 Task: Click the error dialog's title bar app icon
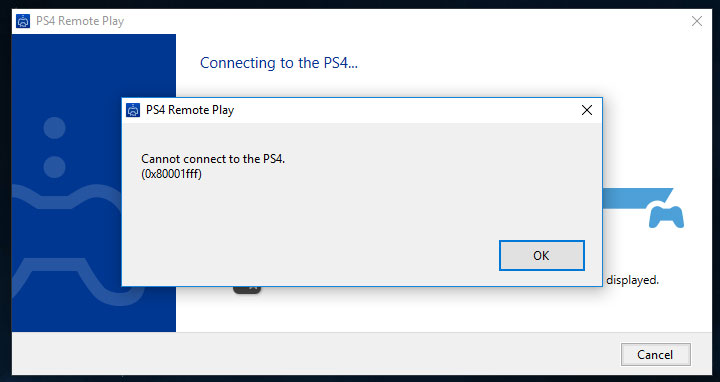point(133,110)
